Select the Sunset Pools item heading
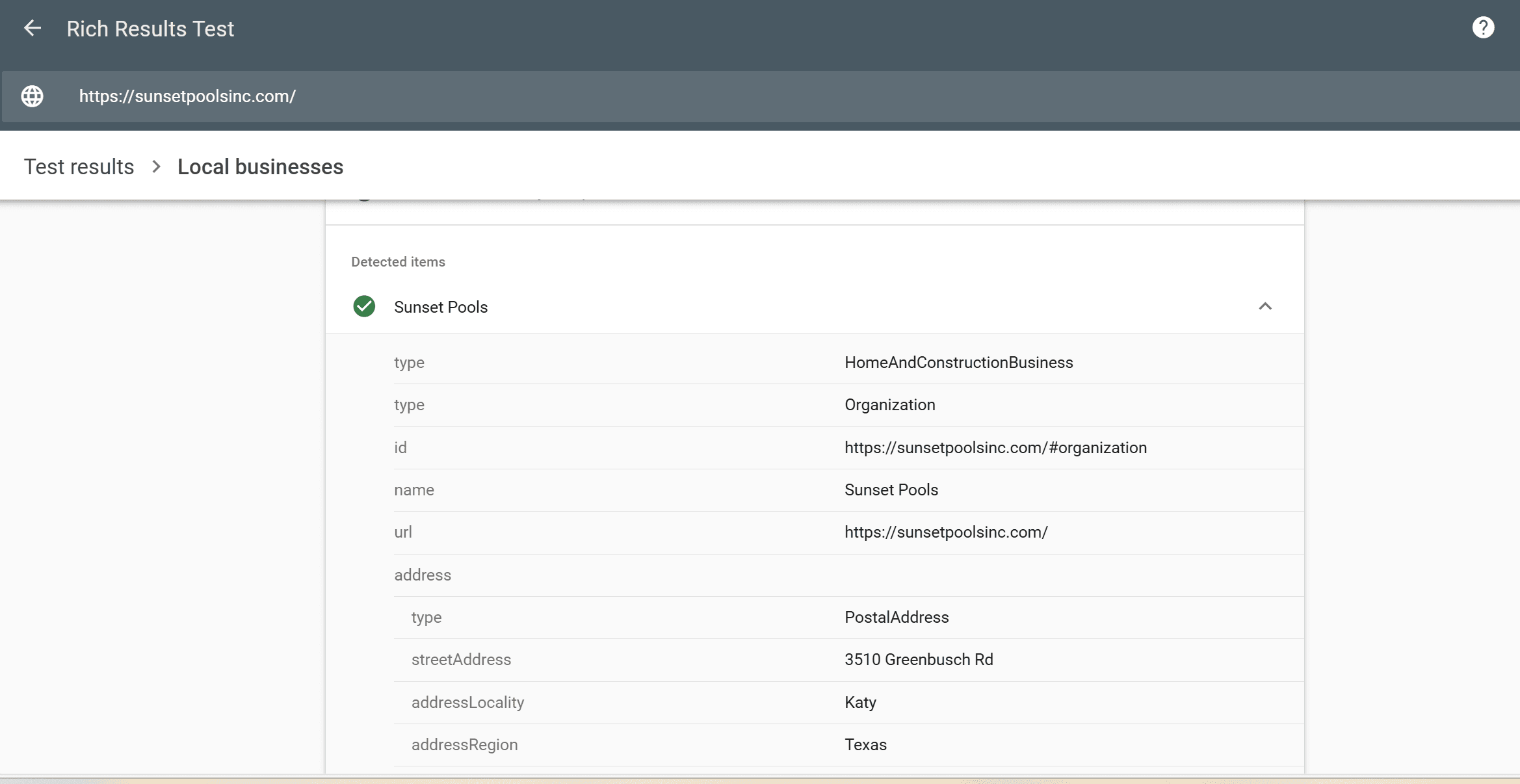1520x784 pixels. click(x=441, y=307)
